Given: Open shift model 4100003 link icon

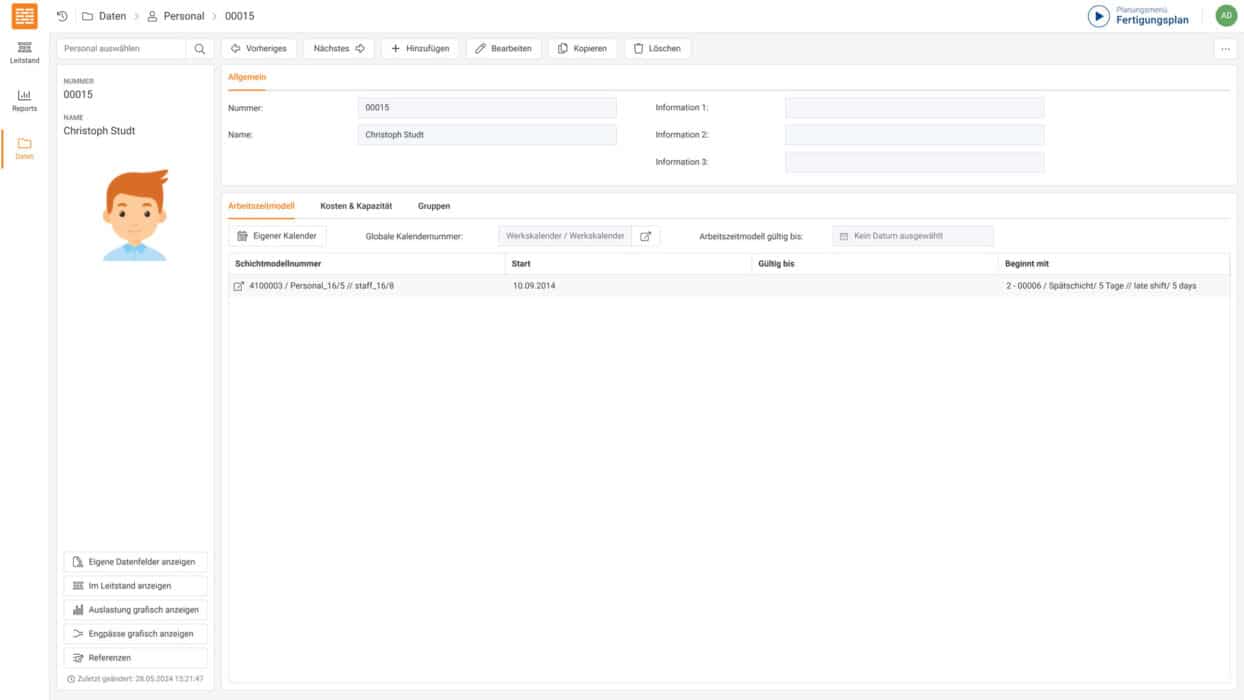Looking at the screenshot, I should click(238, 286).
